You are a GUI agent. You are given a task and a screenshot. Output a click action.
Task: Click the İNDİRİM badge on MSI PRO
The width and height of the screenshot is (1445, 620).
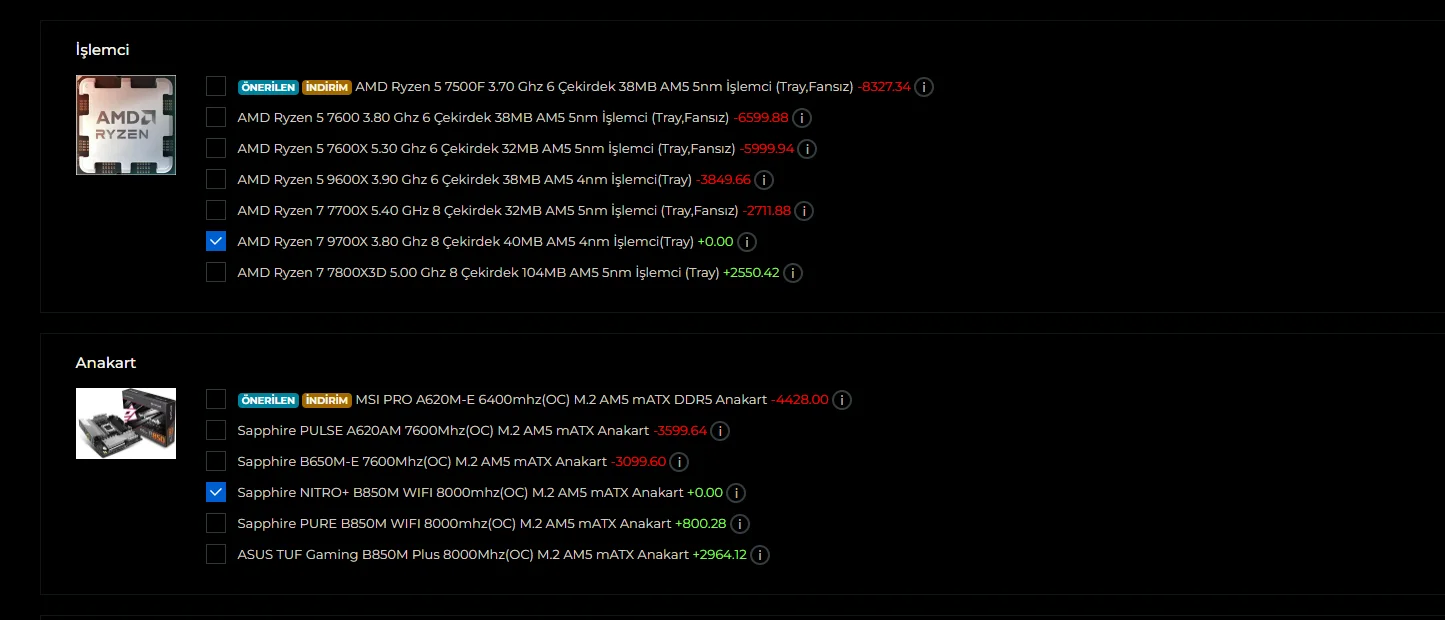[326, 400]
